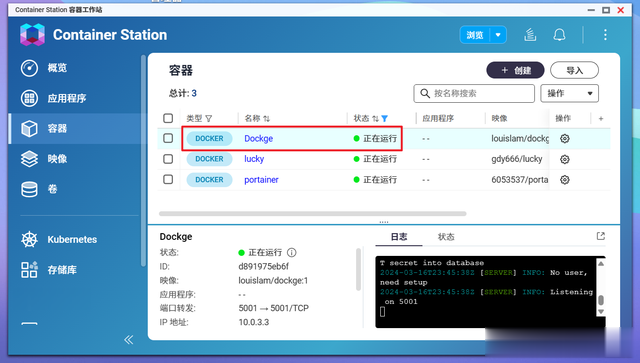Click the port forwarding 5001 → 5001/TCP value
This screenshot has width=640, height=363.
(x=273, y=308)
